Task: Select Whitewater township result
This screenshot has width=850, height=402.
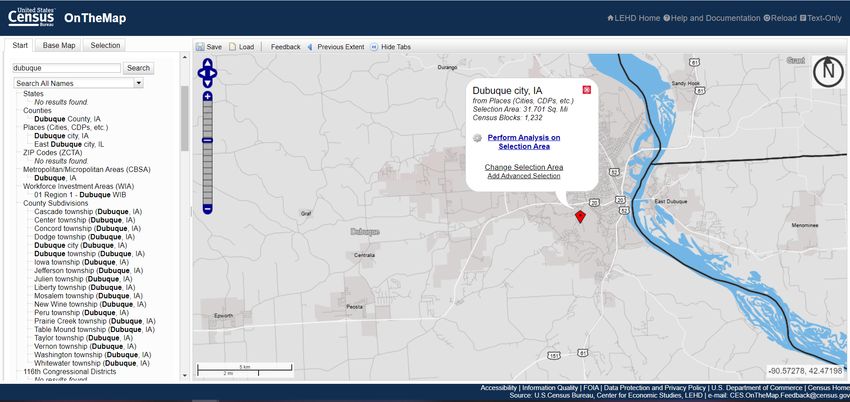Action: (94, 363)
